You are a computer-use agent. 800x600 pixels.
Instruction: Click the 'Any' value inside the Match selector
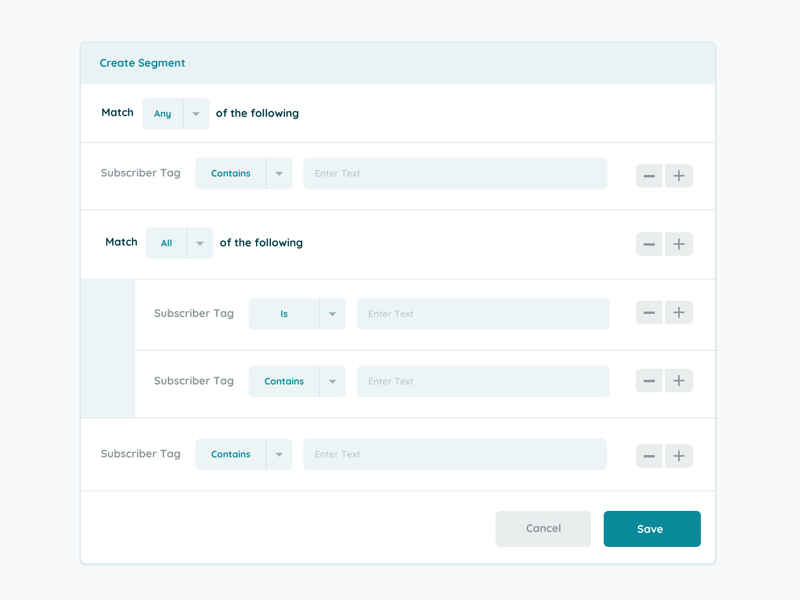click(x=162, y=114)
